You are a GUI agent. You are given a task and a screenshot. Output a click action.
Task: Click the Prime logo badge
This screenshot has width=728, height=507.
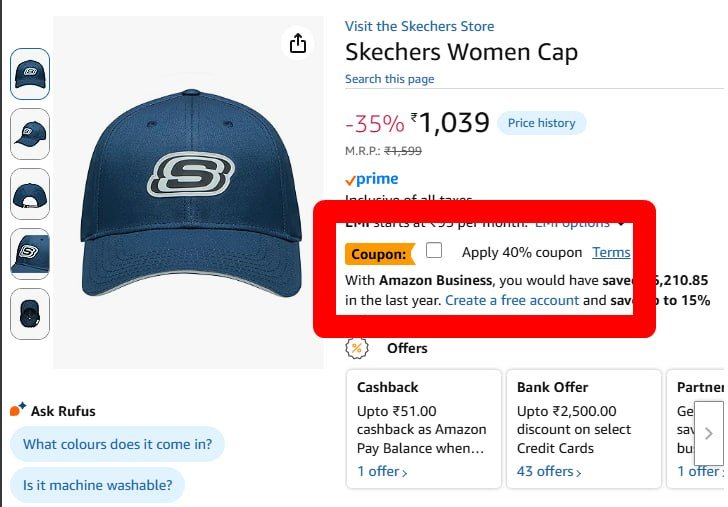pyautogui.click(x=372, y=180)
